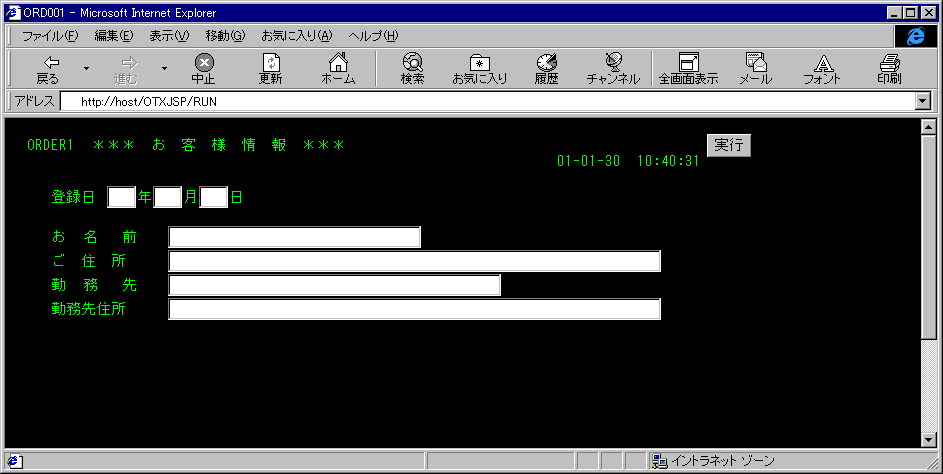Focus the 日 day input field
943x474 pixels.
[x=213, y=197]
